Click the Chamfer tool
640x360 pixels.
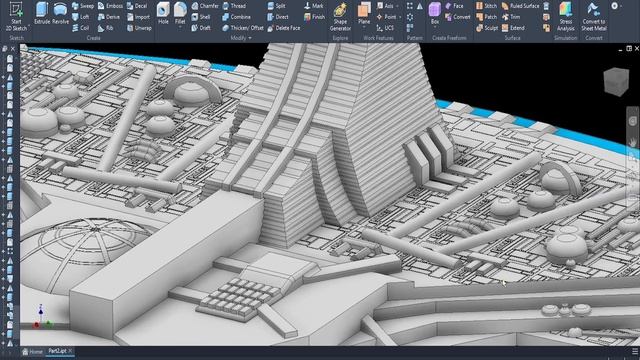click(x=205, y=6)
